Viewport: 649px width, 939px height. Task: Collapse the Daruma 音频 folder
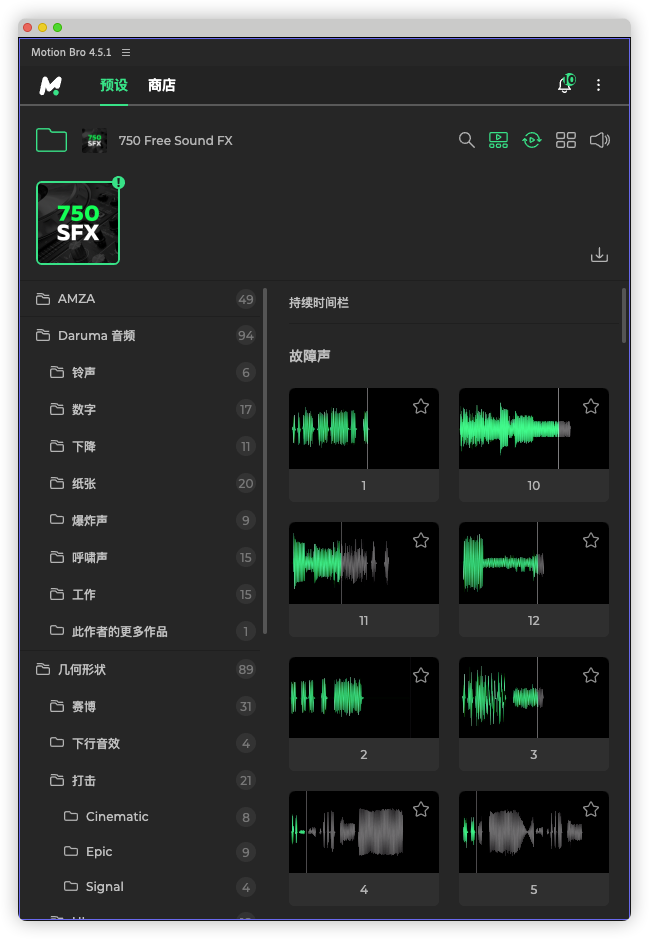tap(141, 335)
